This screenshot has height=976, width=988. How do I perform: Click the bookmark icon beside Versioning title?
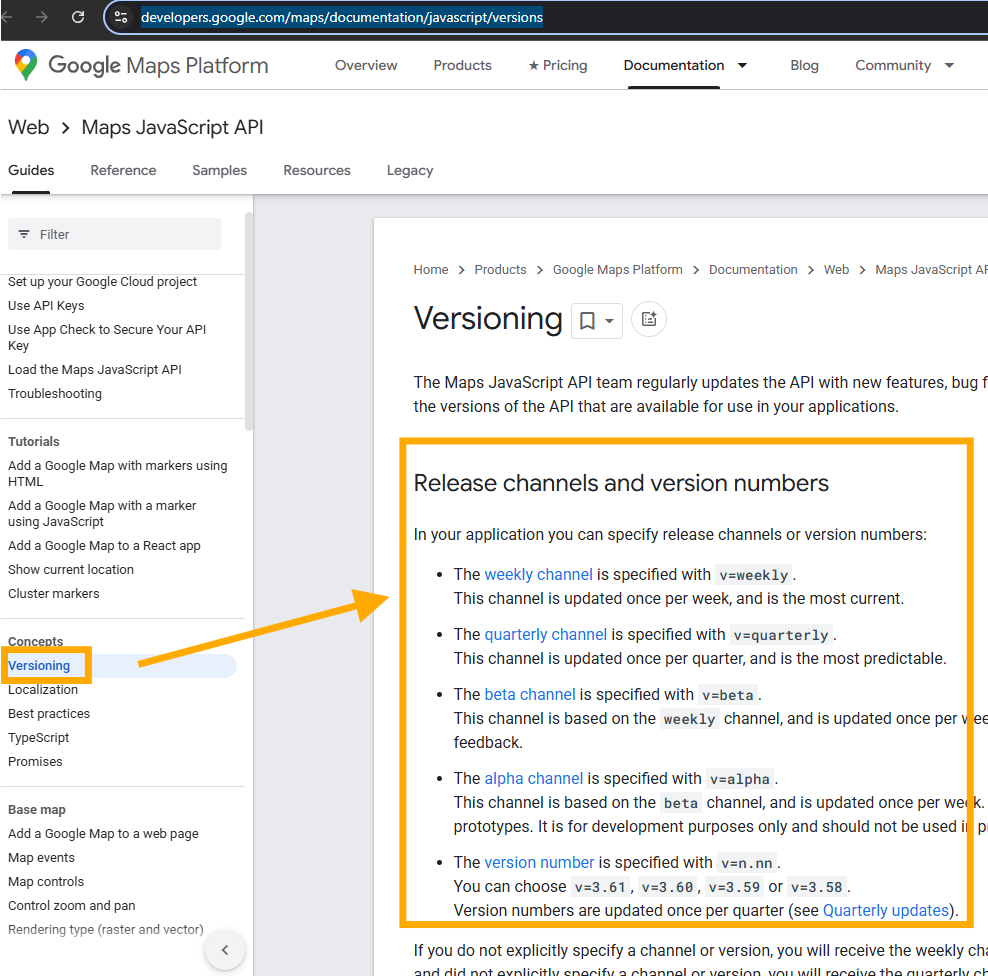point(587,321)
